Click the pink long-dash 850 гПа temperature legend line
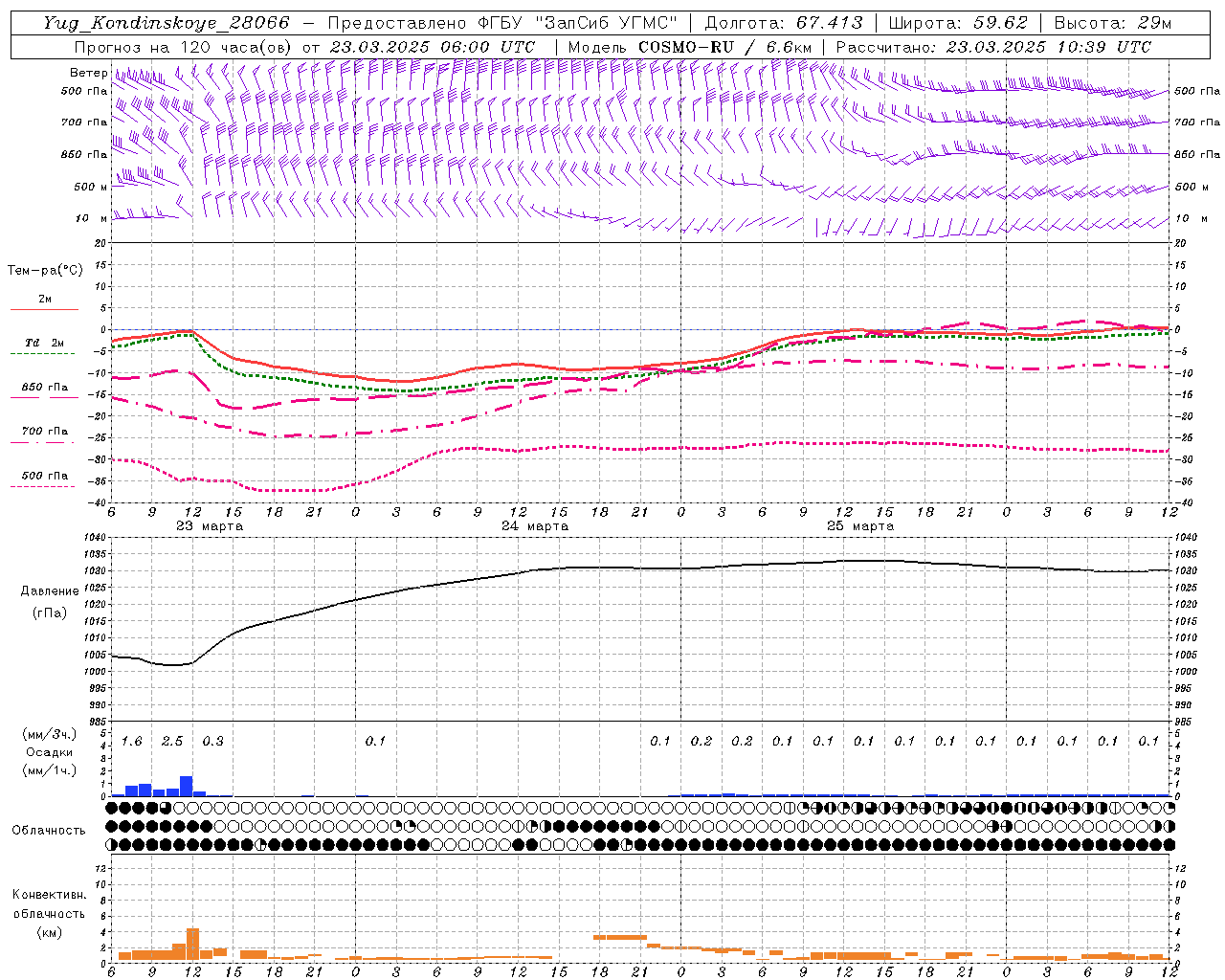The height and width of the screenshot is (980, 1225). tap(45, 398)
